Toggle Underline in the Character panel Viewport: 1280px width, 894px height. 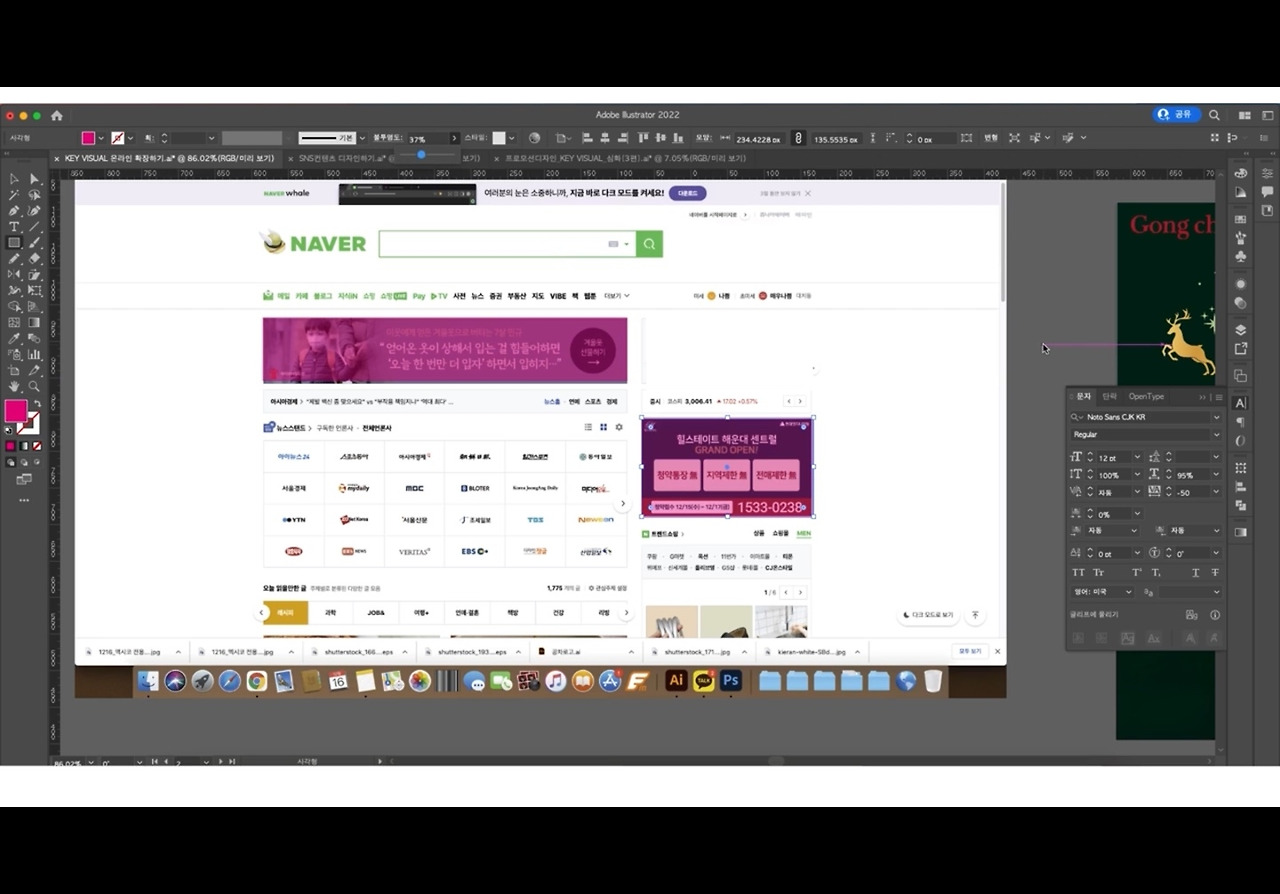click(x=1195, y=573)
